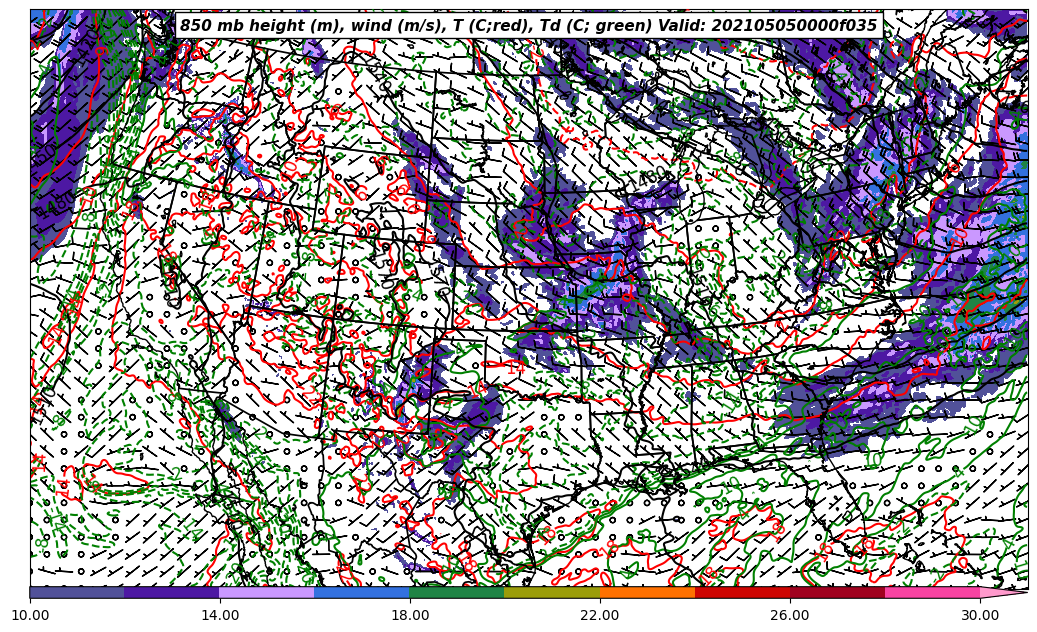Click the 26.00 colorbar tick label
Viewport: 1037px width, 632px height.
(x=790, y=615)
